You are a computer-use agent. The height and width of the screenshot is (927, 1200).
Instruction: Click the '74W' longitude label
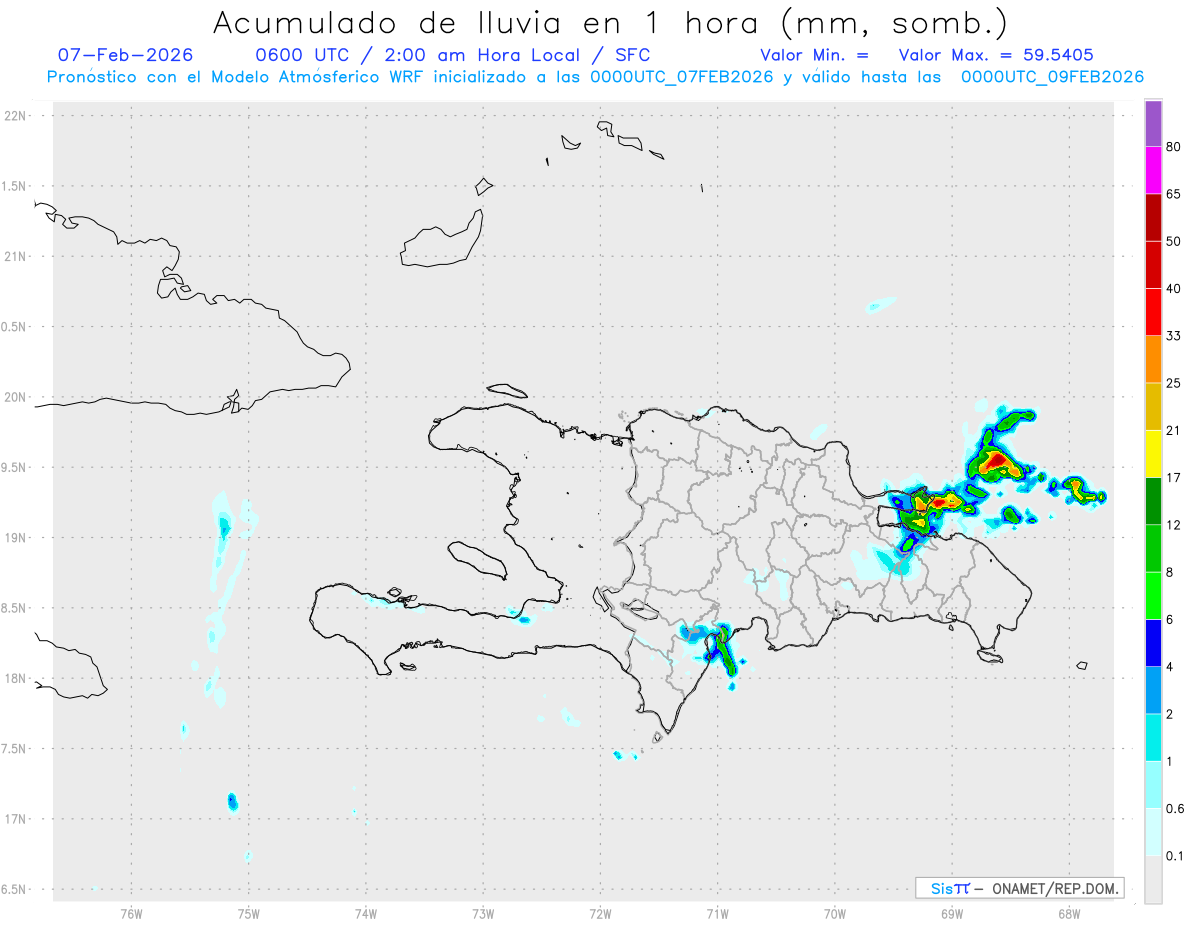pyautogui.click(x=366, y=913)
